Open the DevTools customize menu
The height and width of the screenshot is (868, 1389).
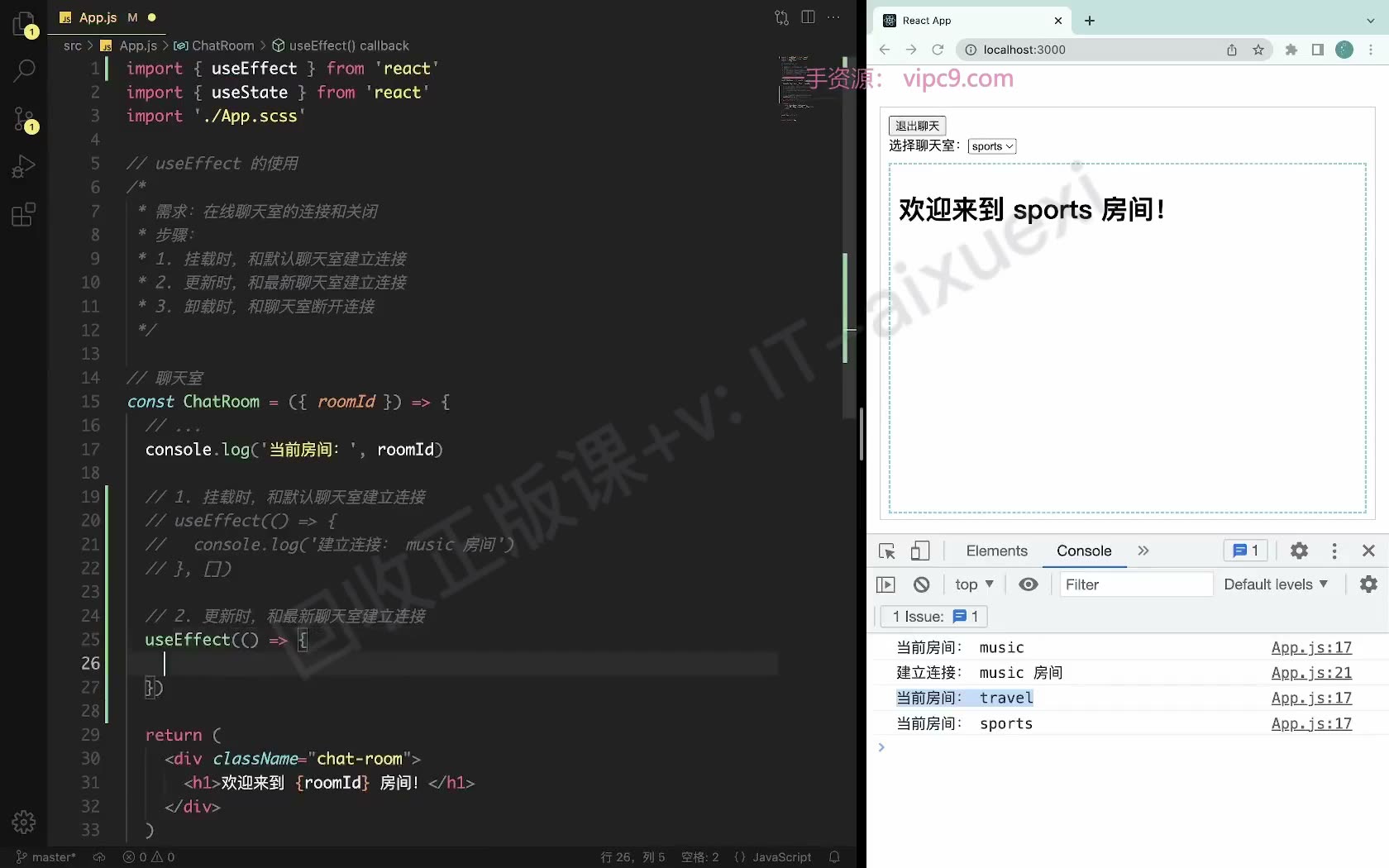pyautogui.click(x=1334, y=551)
